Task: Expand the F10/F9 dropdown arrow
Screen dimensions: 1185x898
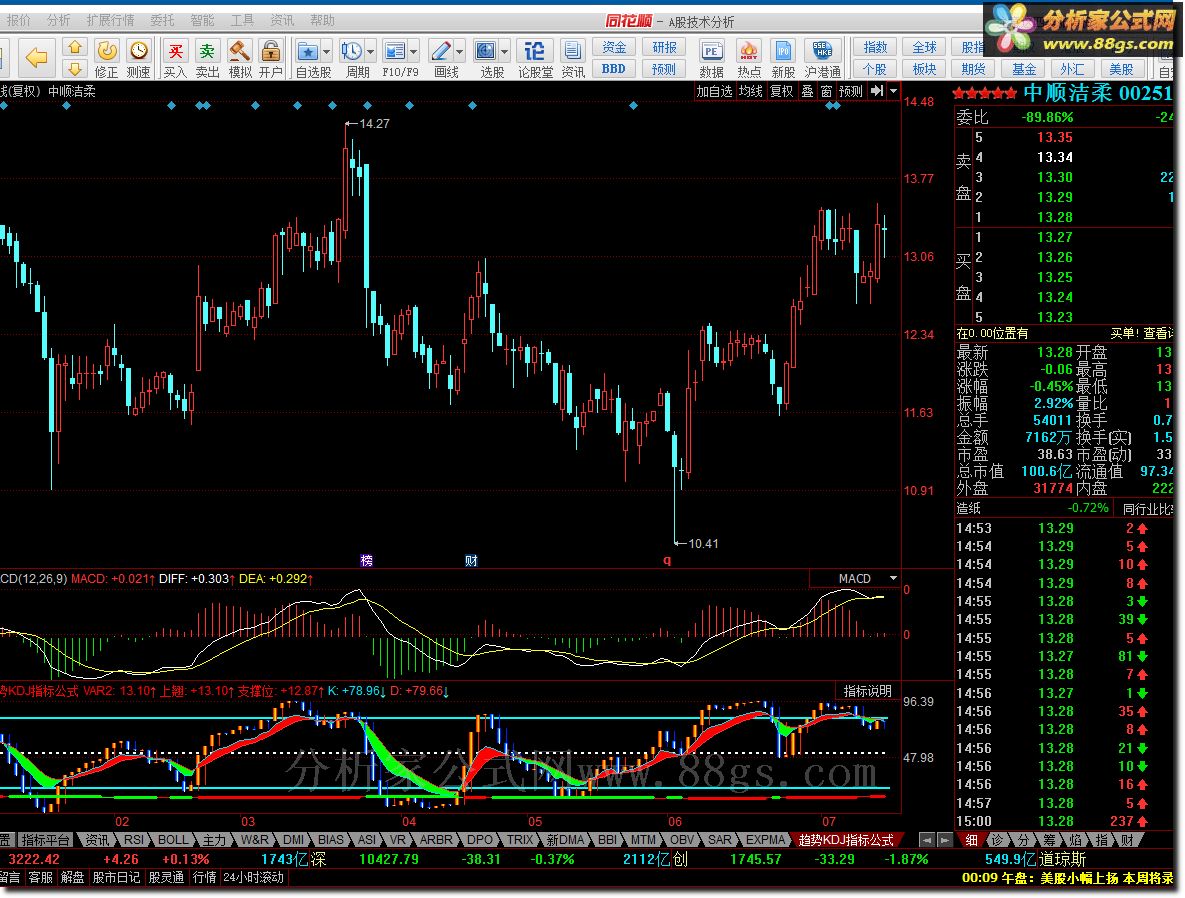Action: click(x=413, y=51)
